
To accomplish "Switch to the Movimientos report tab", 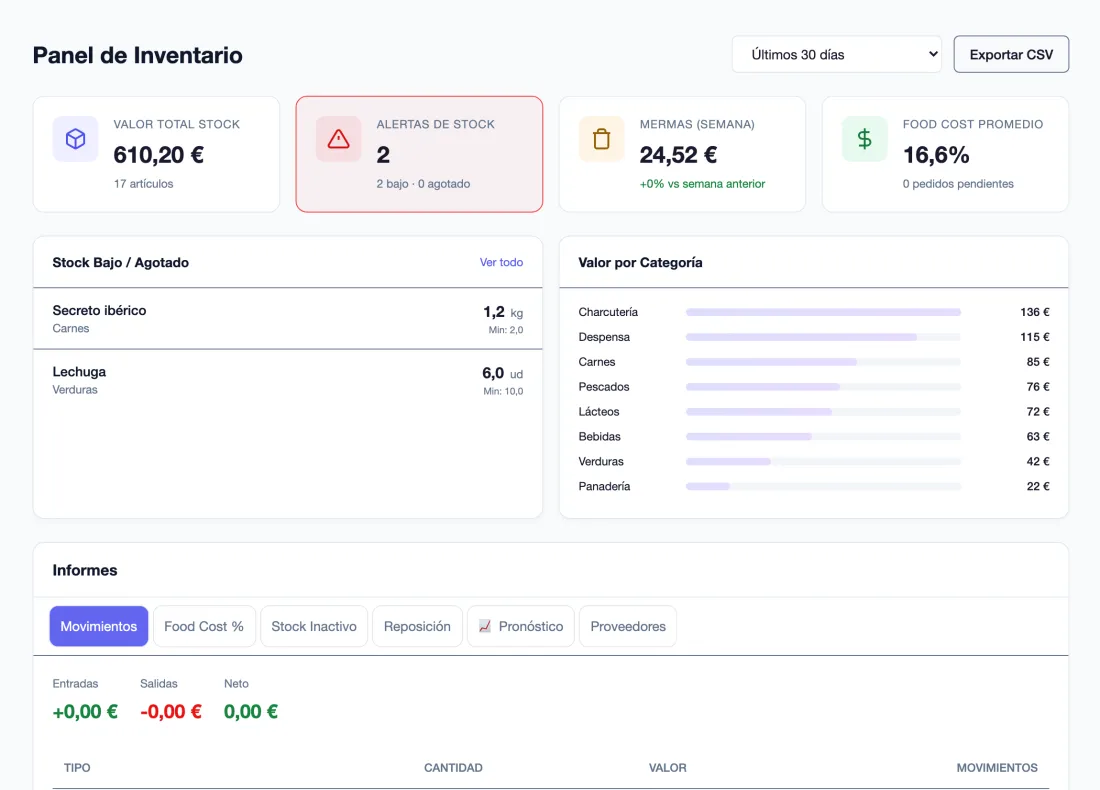I will point(98,626).
